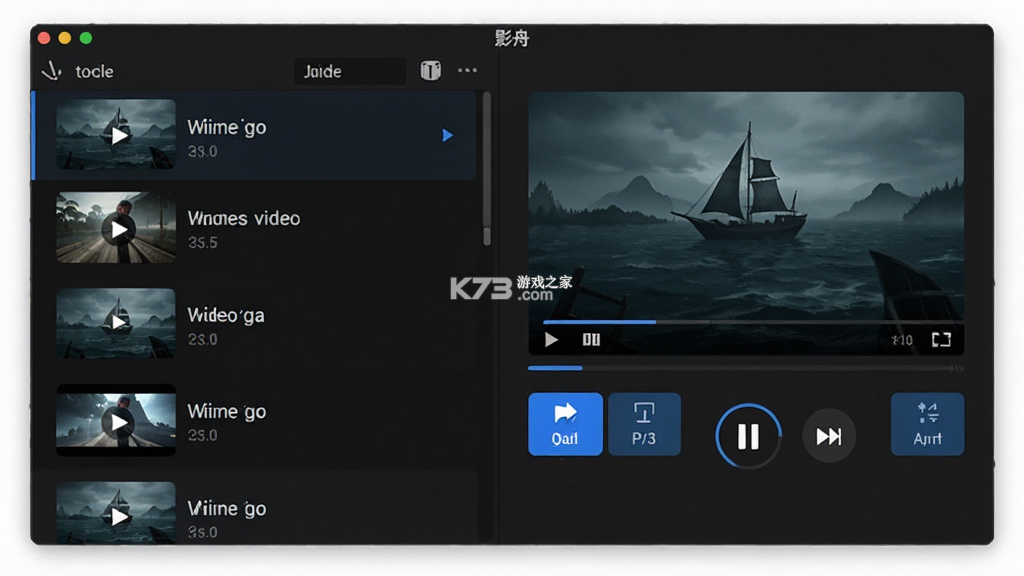Play the thumbnail of Wiime go 23.0

coord(116,135)
